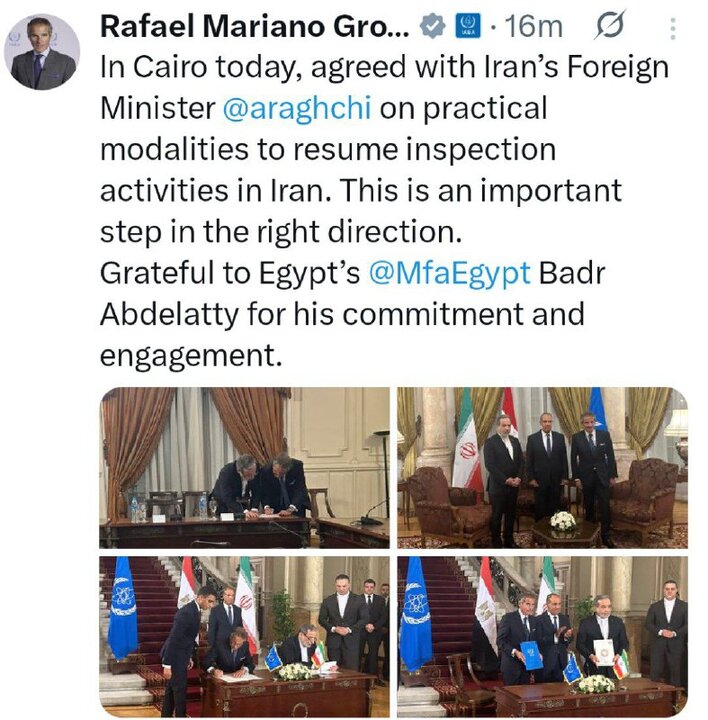The height and width of the screenshot is (720, 708).
Task: Open the bottom-right photo showing signed documents
Action: click(542, 636)
